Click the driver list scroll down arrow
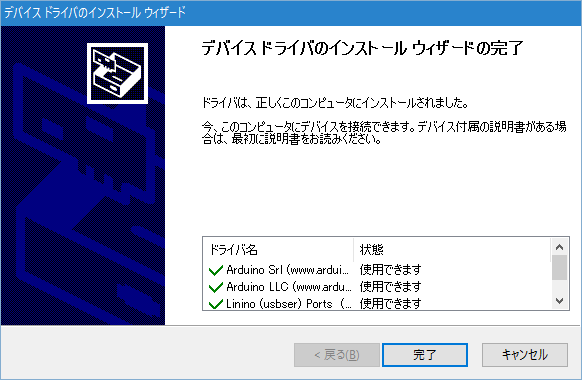Viewport: 582px width, 380px height. pos(559,301)
